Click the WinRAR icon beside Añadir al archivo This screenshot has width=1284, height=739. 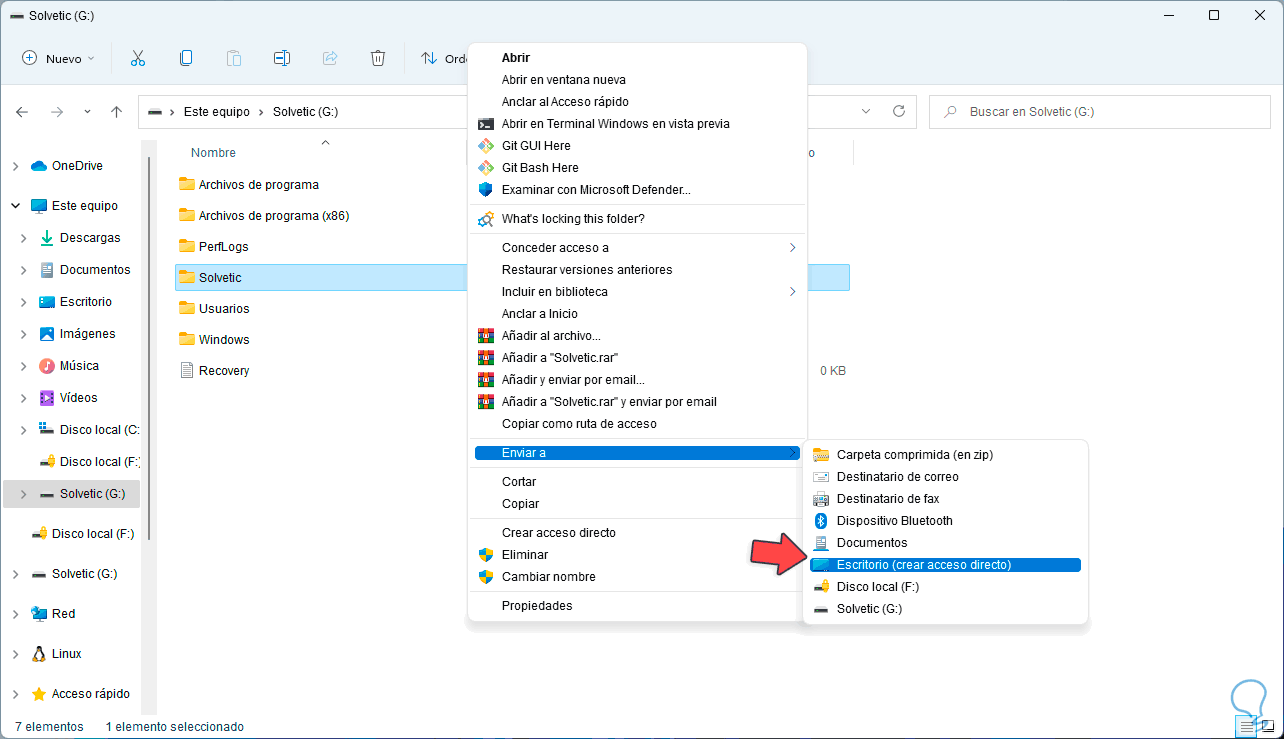(x=486, y=336)
